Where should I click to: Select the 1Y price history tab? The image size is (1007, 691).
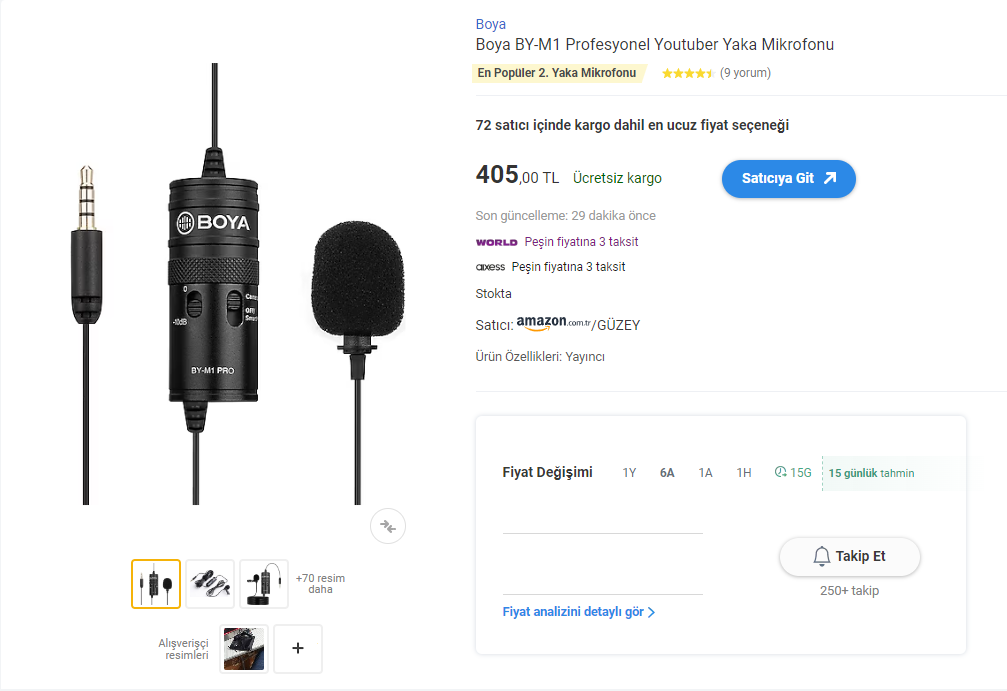(x=629, y=473)
